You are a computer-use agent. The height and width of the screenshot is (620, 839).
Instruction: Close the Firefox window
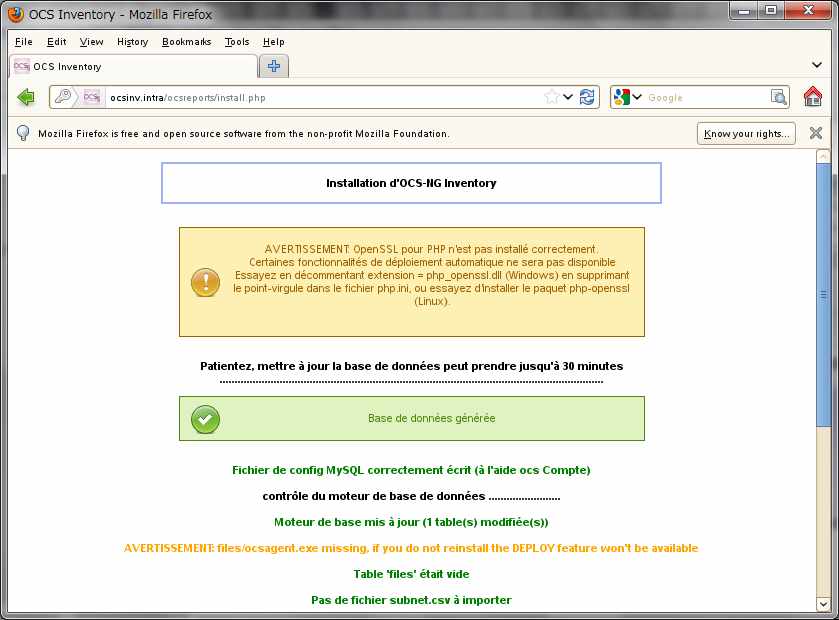pos(809,11)
